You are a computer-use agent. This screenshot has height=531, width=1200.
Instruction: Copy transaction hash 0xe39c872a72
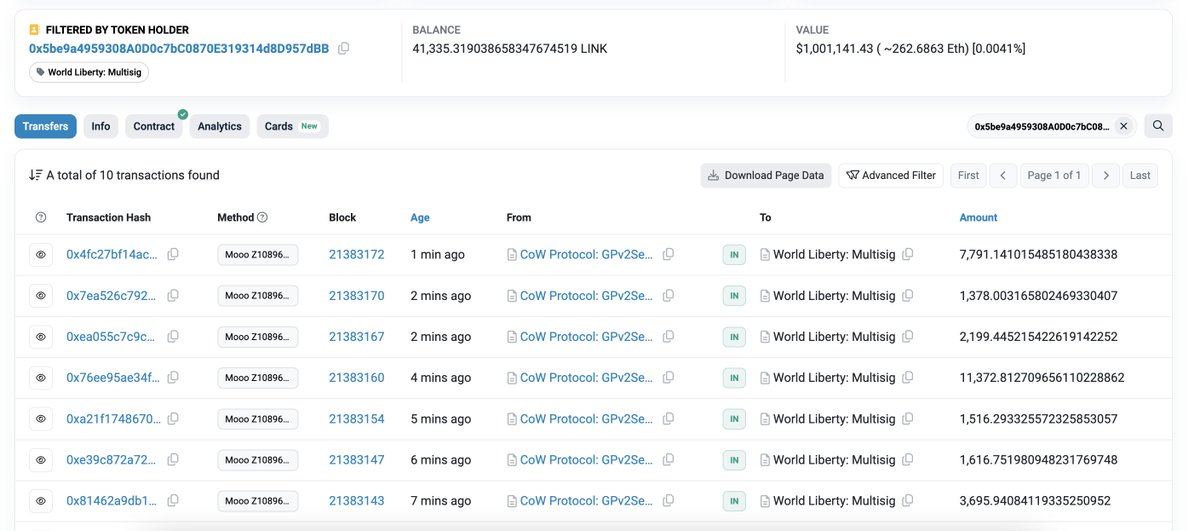tap(173, 460)
